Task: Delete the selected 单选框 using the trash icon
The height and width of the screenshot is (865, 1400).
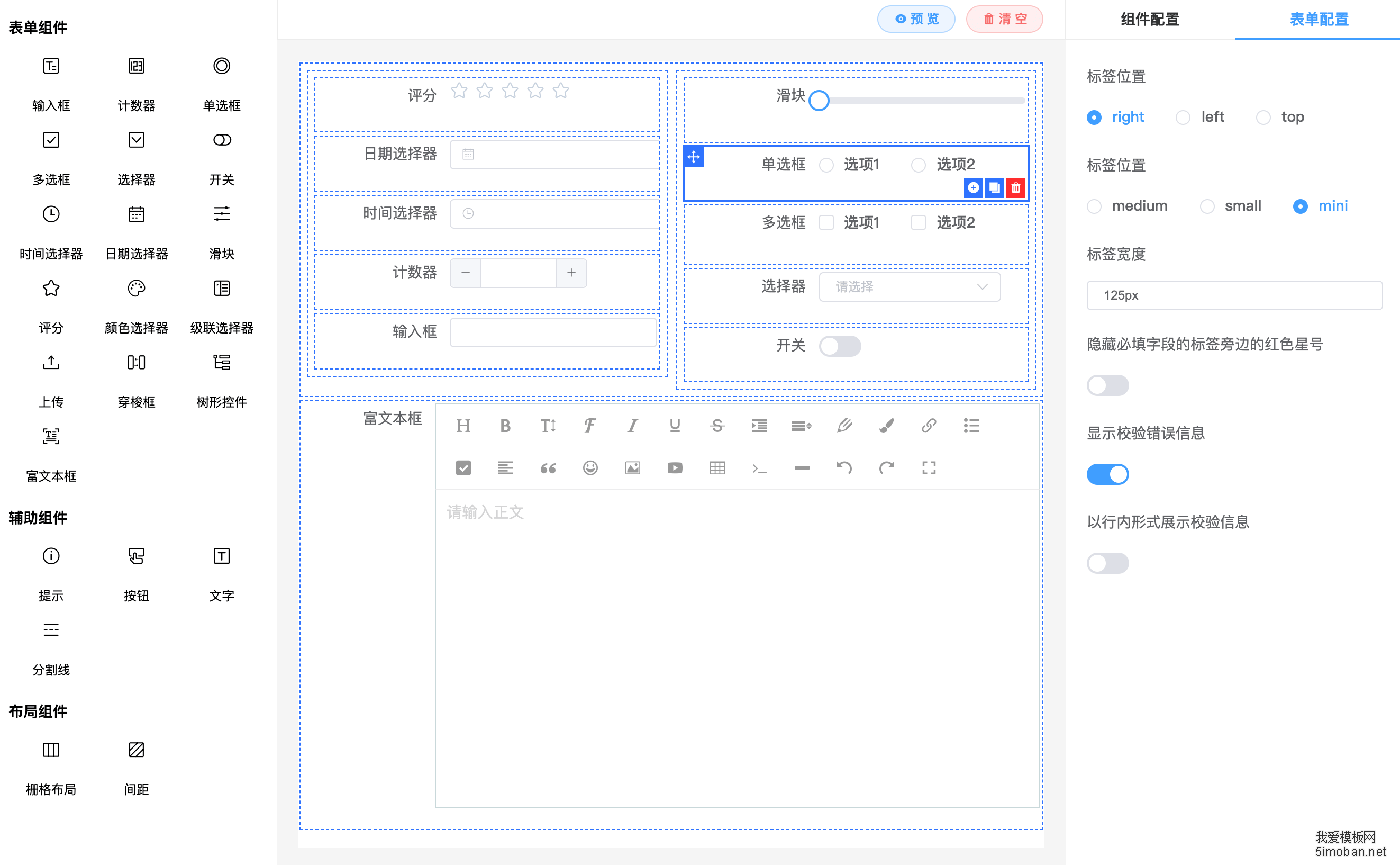Action: 1015,187
